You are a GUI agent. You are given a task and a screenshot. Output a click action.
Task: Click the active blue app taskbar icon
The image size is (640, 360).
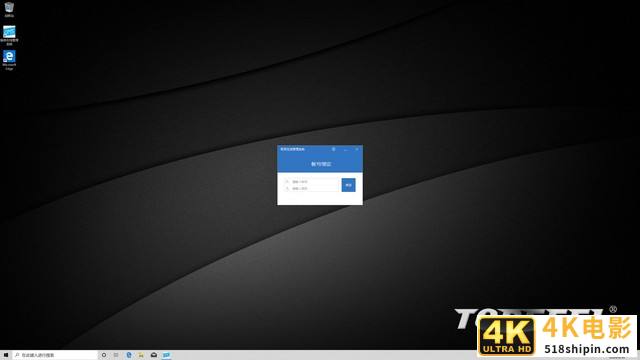(166, 355)
